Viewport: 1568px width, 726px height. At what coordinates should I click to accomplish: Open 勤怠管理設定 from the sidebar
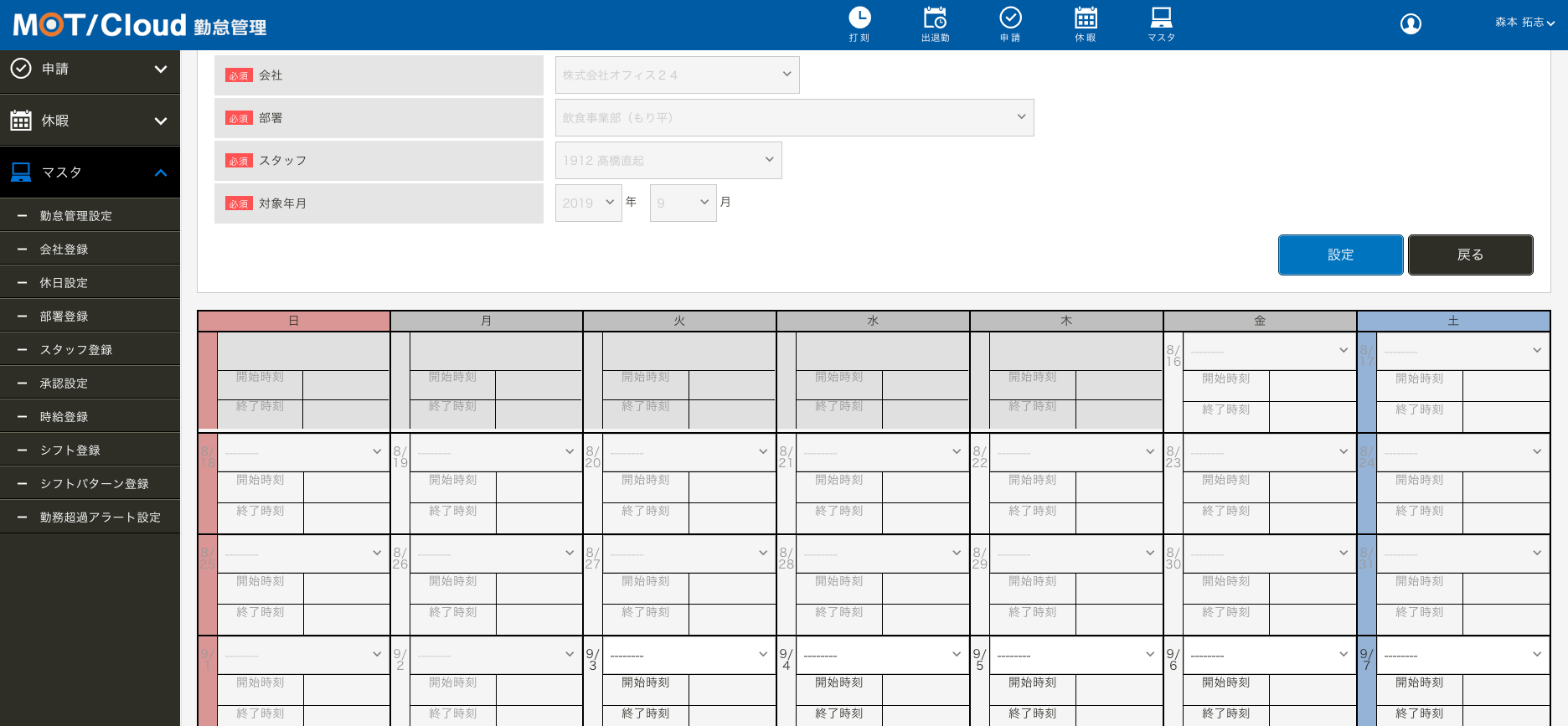pyautogui.click(x=76, y=216)
